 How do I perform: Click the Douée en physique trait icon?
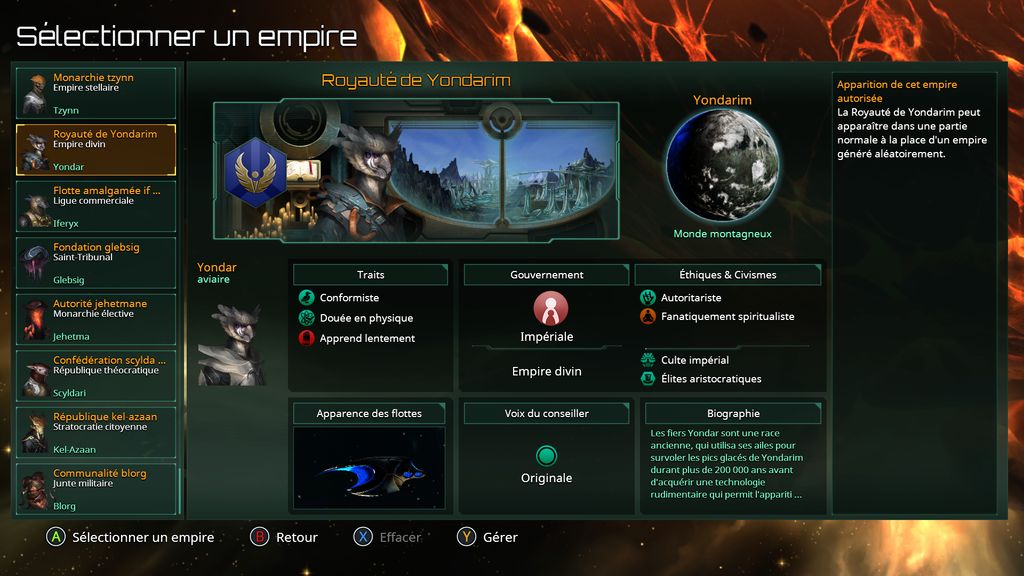[306, 318]
